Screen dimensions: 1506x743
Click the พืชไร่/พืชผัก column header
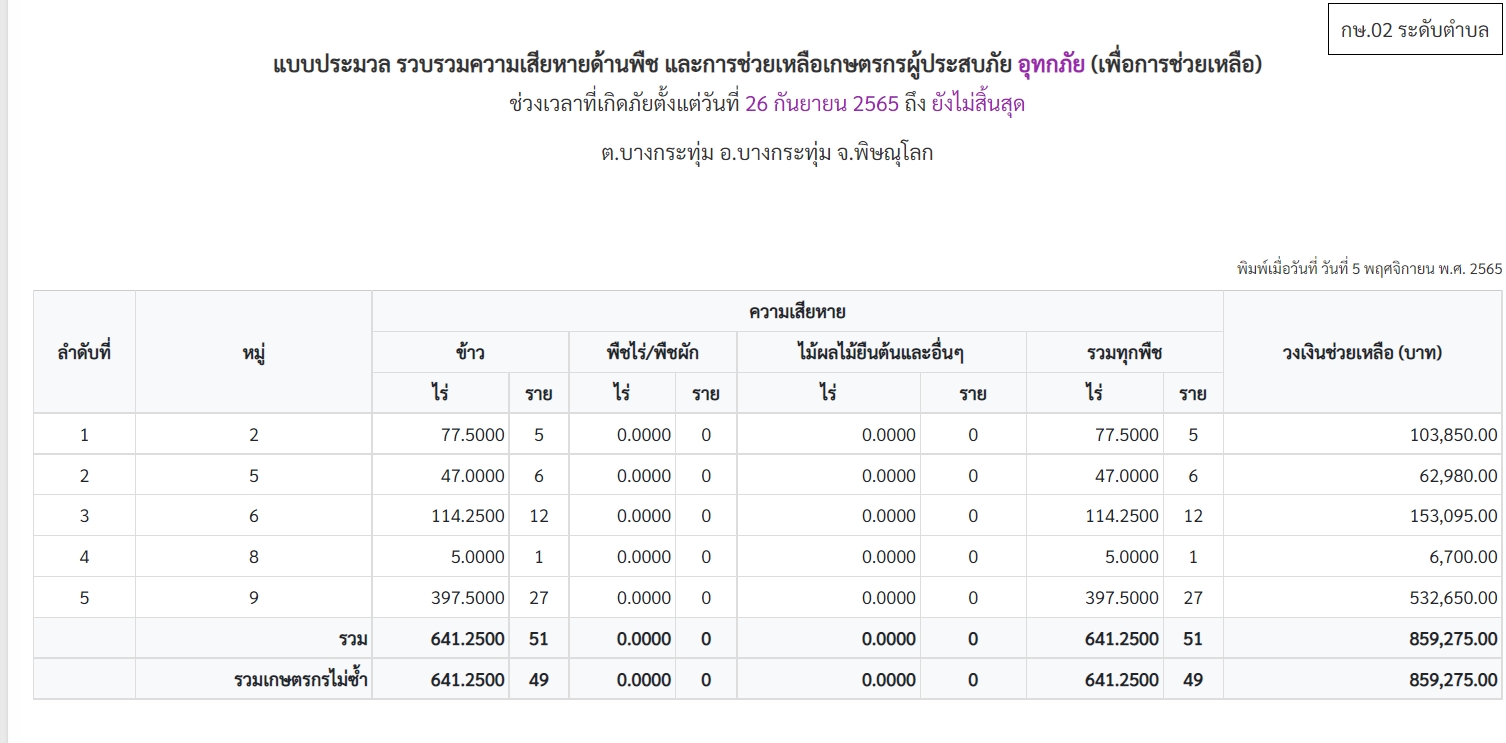[653, 352]
